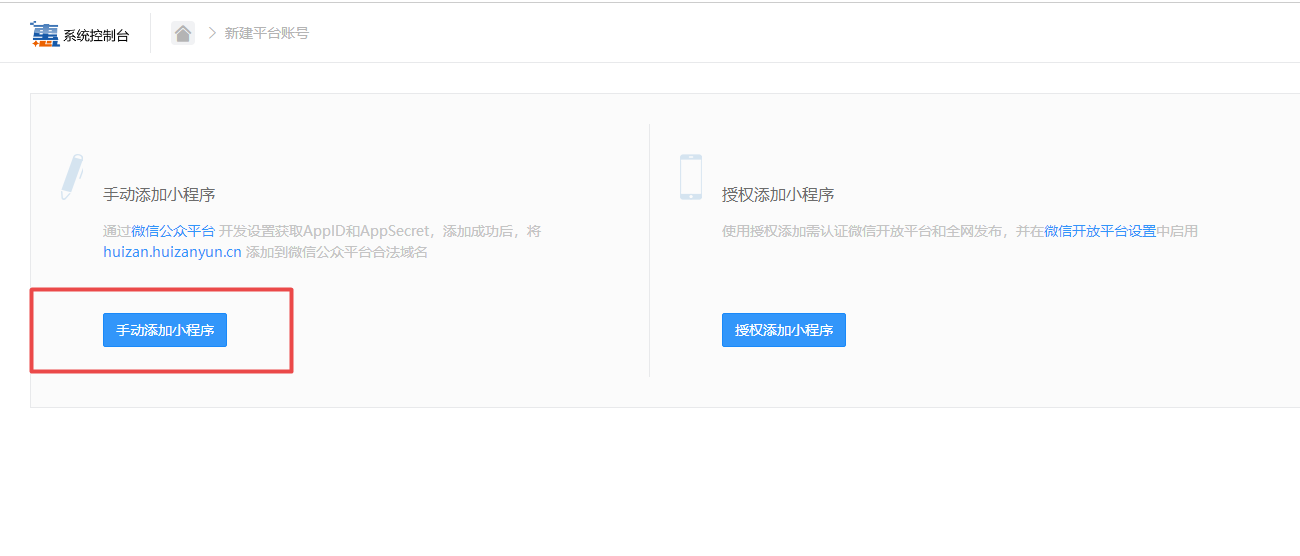Viewport: 1300px width, 556px height.
Task: Click the 授权添加小程序 heading text
Action: point(778,194)
